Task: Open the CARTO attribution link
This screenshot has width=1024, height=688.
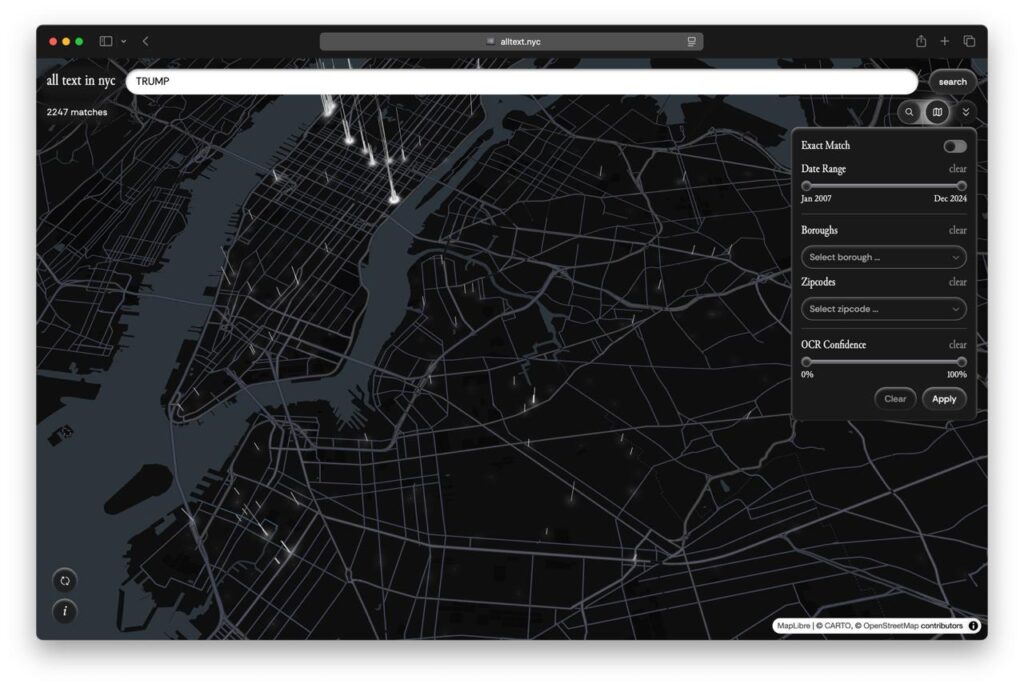Action: (x=836, y=625)
